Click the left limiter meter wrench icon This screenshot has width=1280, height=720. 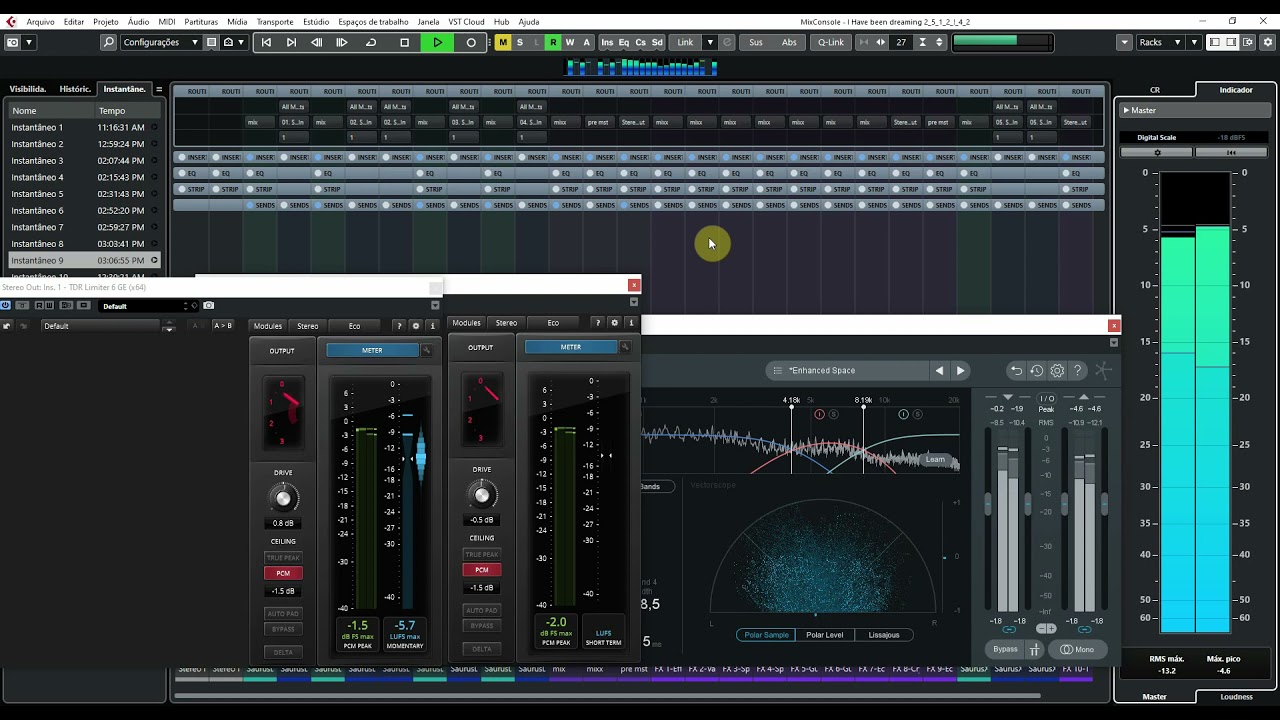click(x=426, y=350)
